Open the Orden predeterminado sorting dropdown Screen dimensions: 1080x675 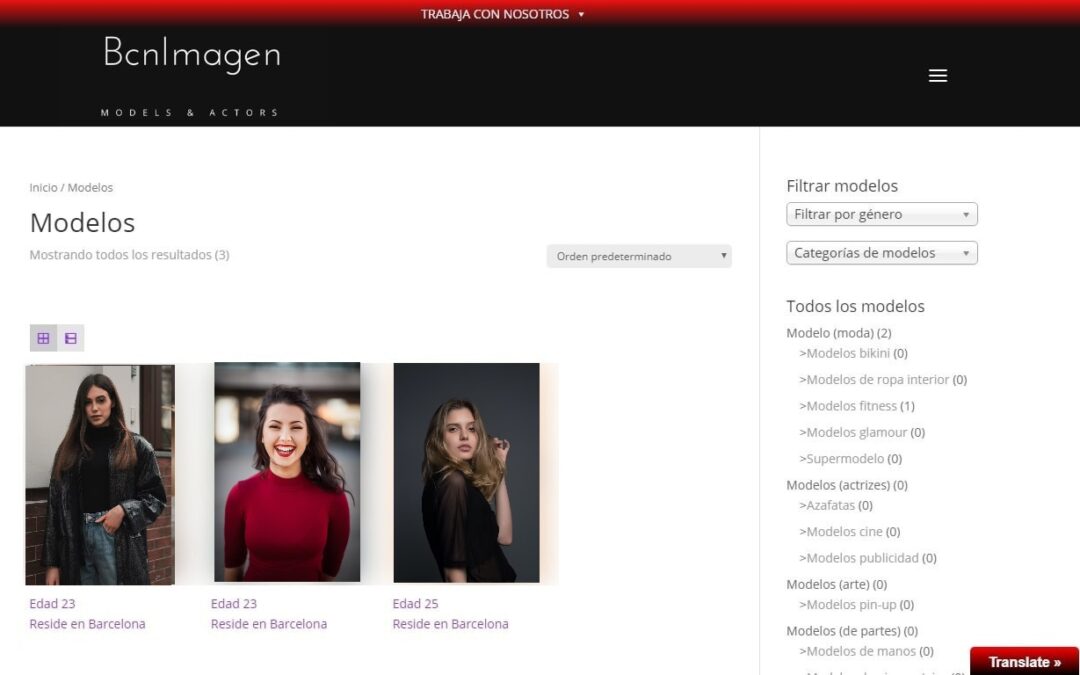pos(638,256)
